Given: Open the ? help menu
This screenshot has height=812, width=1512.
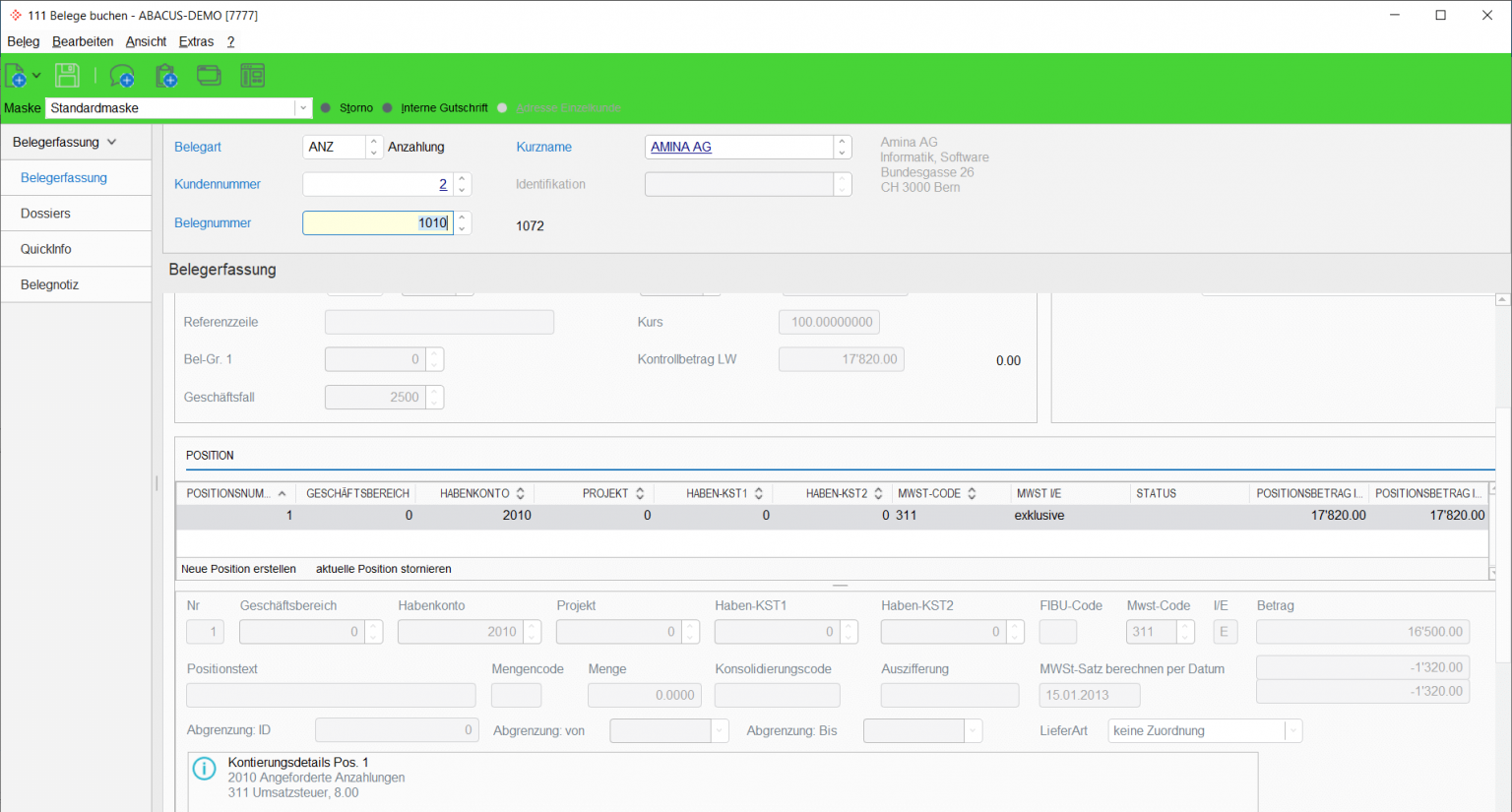Looking at the screenshot, I should pos(230,41).
